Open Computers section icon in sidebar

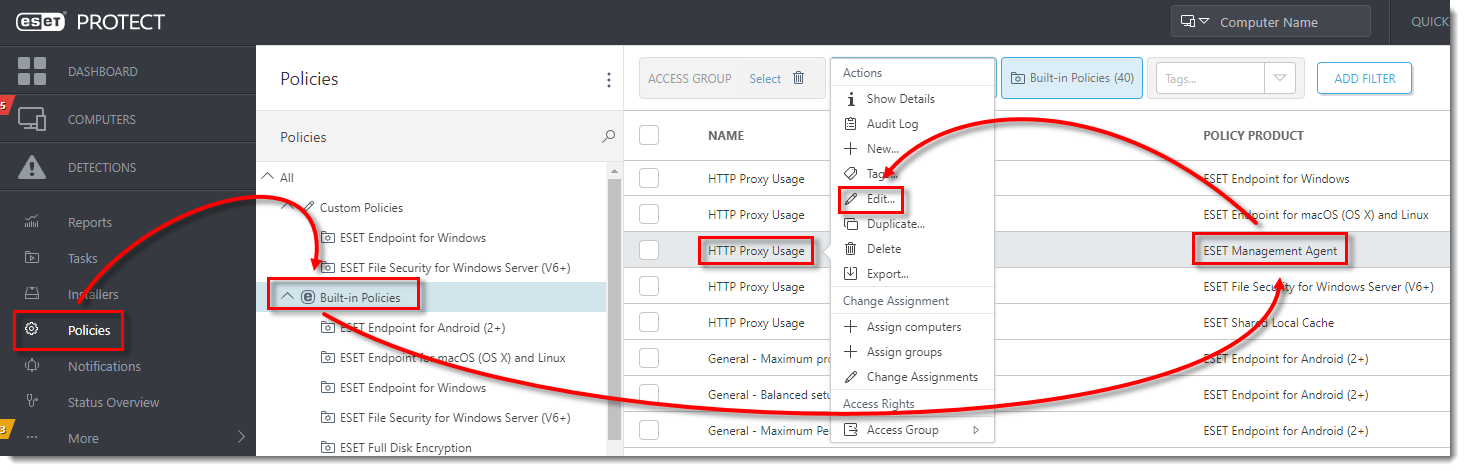tap(32, 120)
